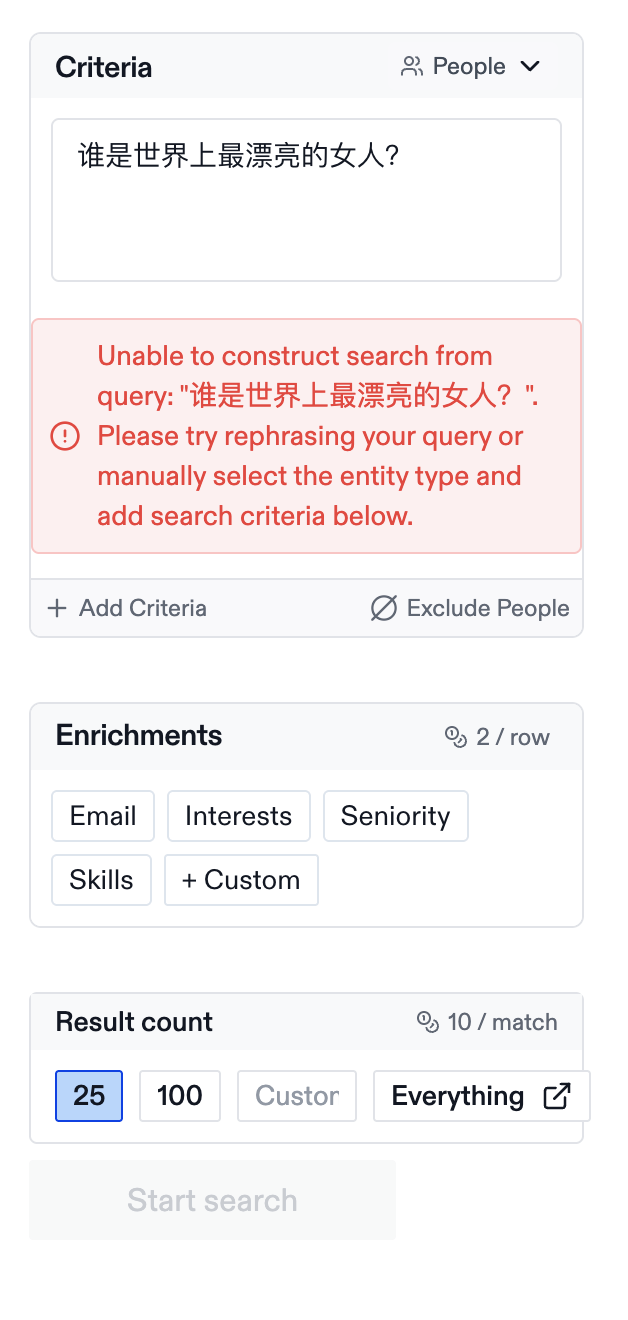Screen dimensions: 628x1320
Task: Enable the Skills enrichment
Action: (x=101, y=880)
